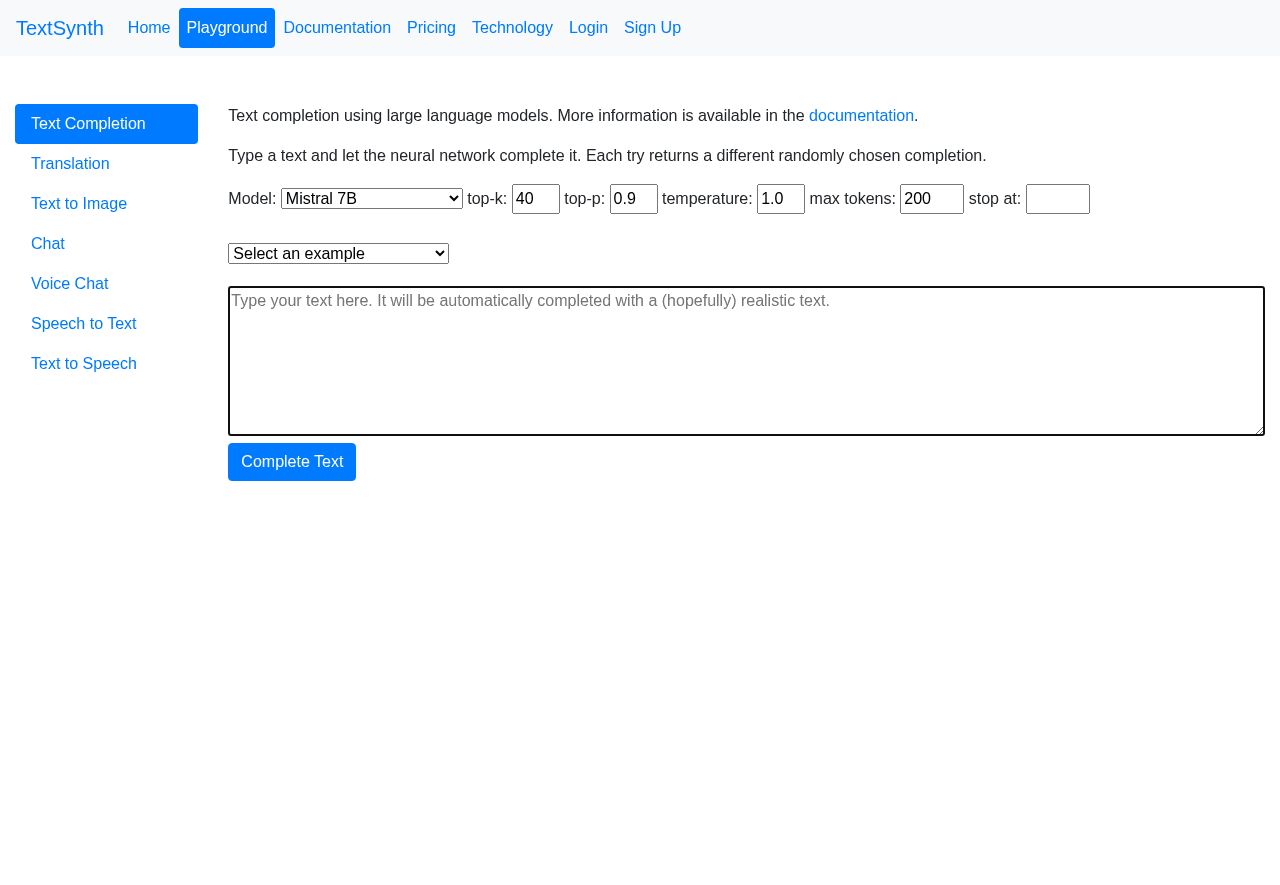Open the Text to Speech tool
The width and height of the screenshot is (1280, 885).
(83, 361)
